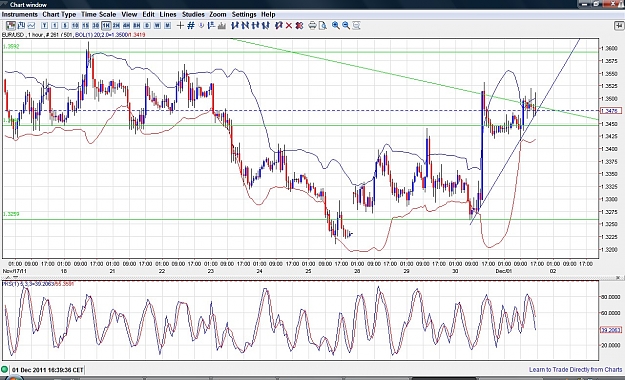Switch to 4H time scale
This screenshot has height=380, width=625.
point(126,26)
